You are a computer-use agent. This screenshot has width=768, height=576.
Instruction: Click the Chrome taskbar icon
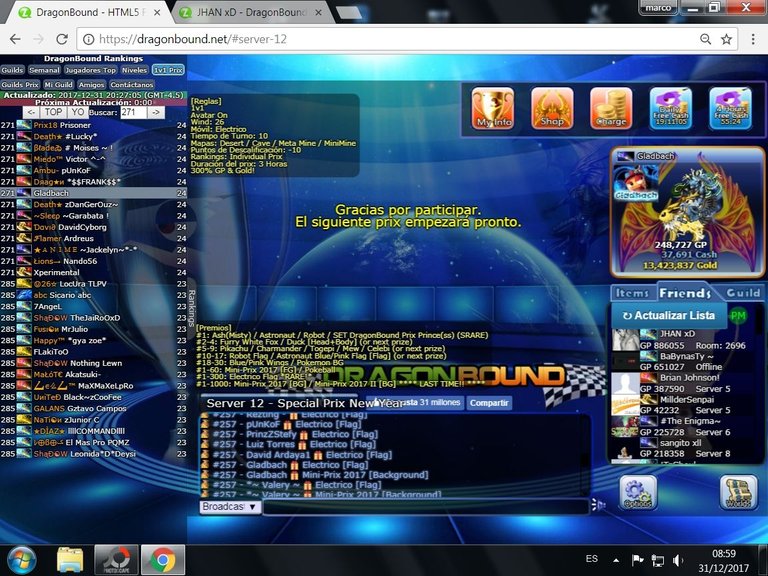(x=163, y=560)
